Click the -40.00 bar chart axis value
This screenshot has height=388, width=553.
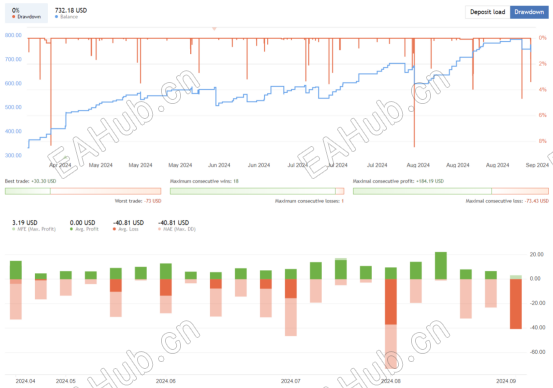[x=537, y=327]
